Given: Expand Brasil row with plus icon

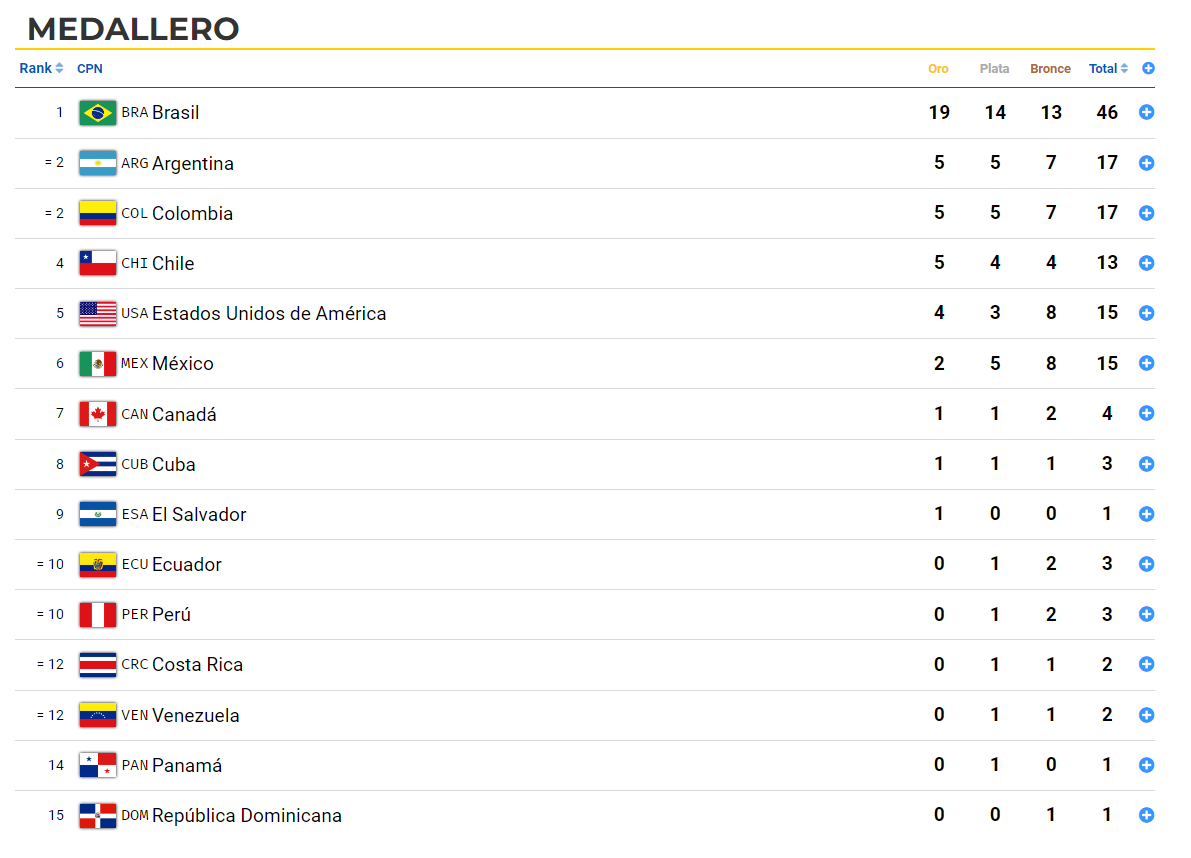Looking at the screenshot, I should (1146, 112).
